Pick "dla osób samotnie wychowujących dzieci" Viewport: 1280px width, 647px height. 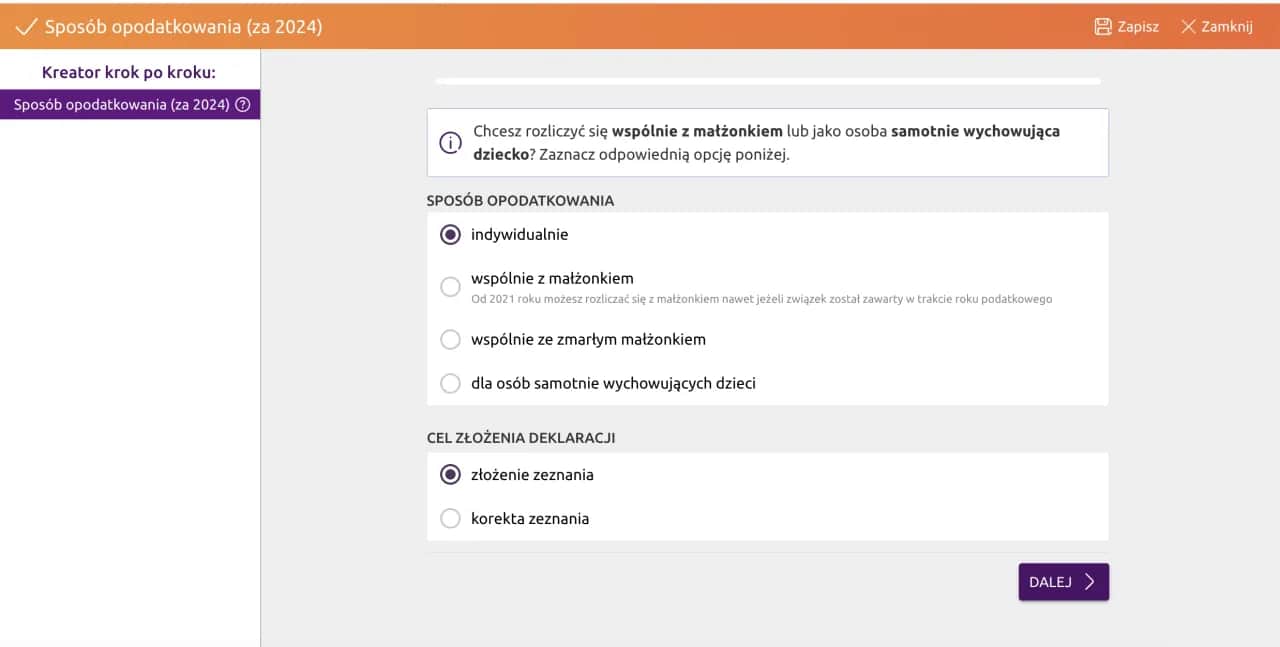[451, 383]
